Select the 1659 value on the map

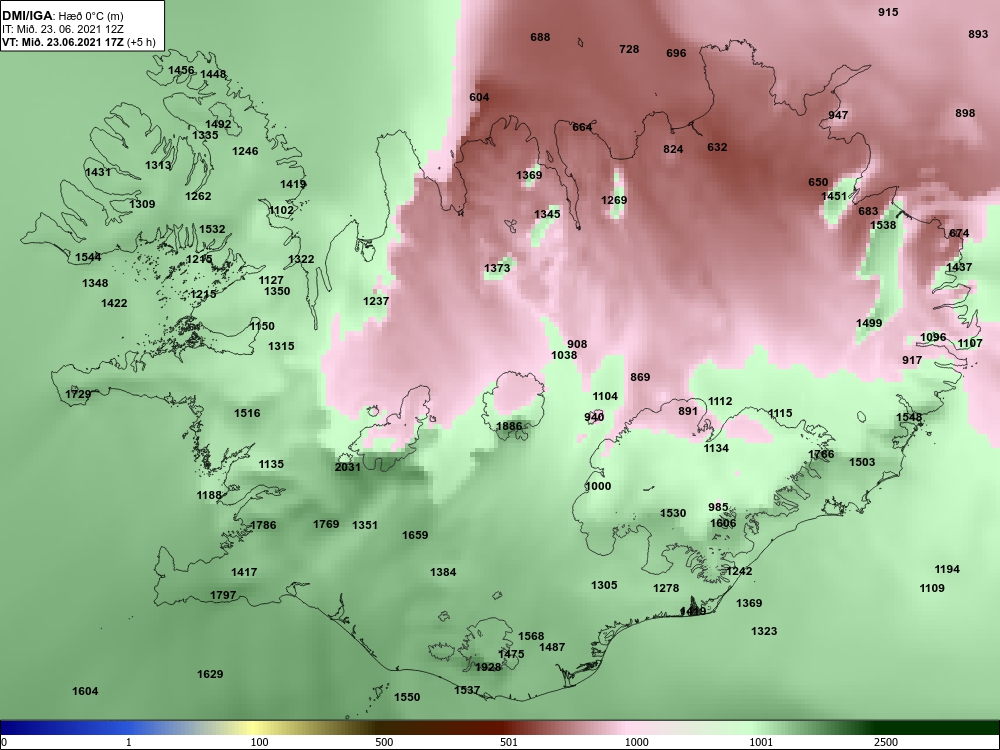(415, 534)
